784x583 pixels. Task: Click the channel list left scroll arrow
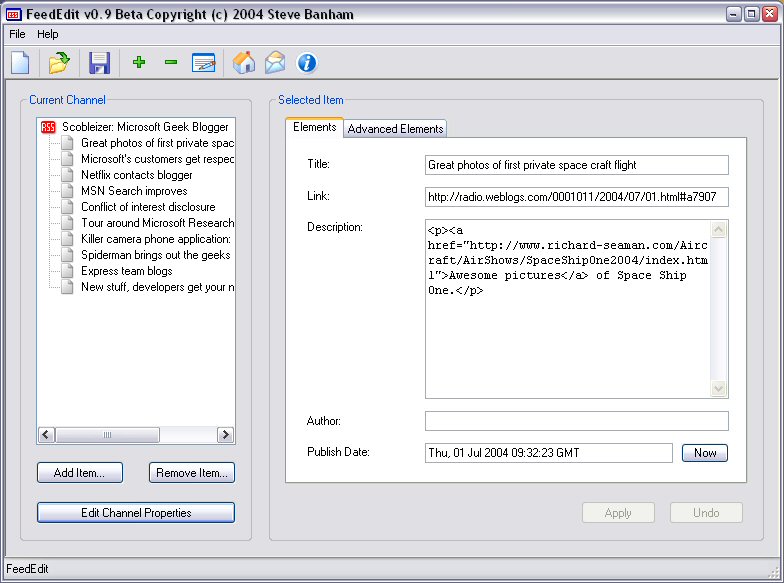[46, 434]
